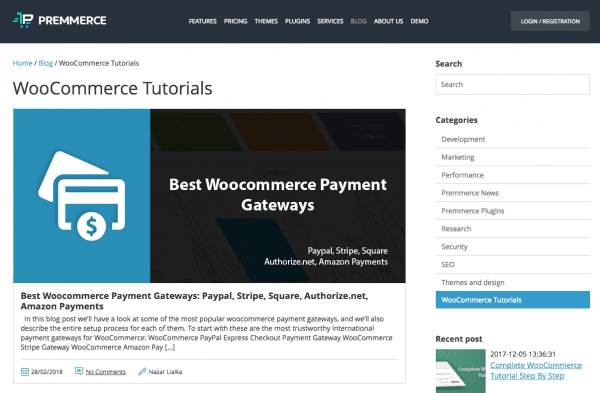Open the Best Woocommerce Payment Gateways post title
600x393 pixels.
pos(194,301)
